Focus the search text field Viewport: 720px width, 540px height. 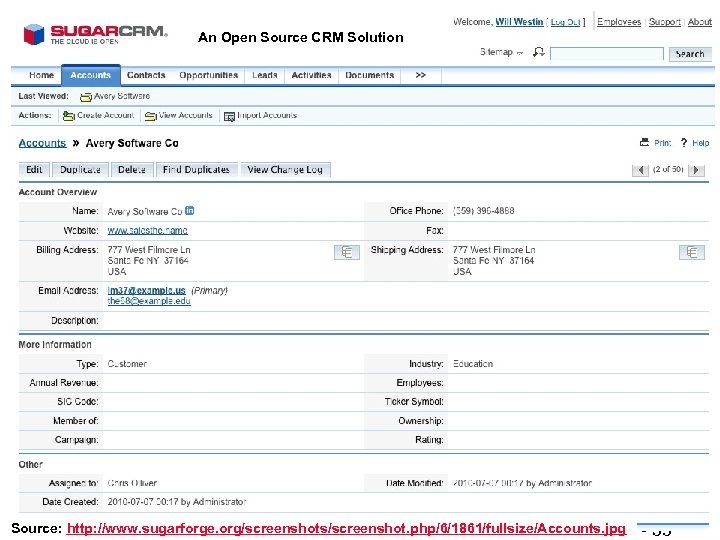tap(607, 54)
